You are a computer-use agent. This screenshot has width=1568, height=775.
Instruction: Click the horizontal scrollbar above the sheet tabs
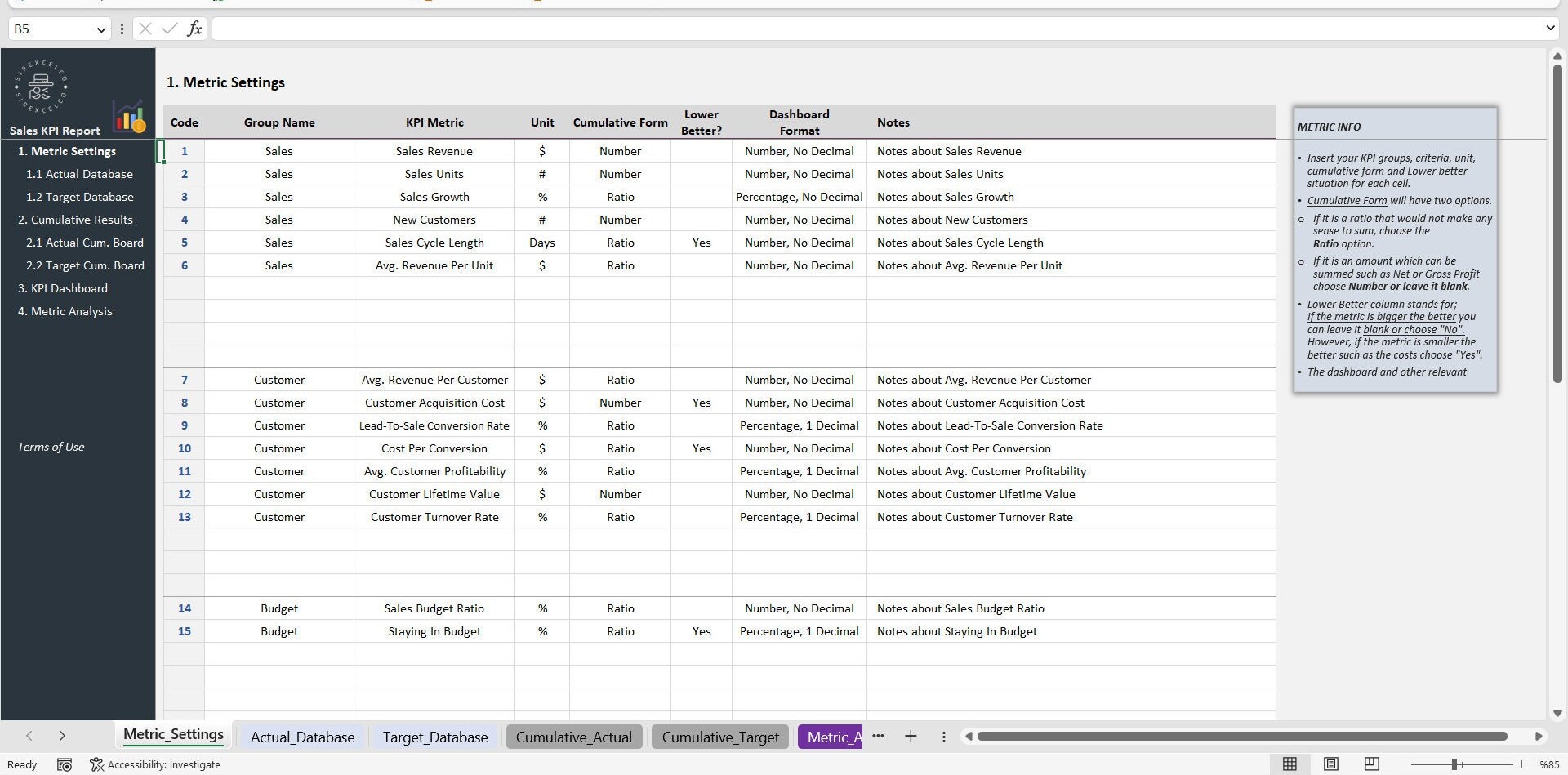(1241, 735)
